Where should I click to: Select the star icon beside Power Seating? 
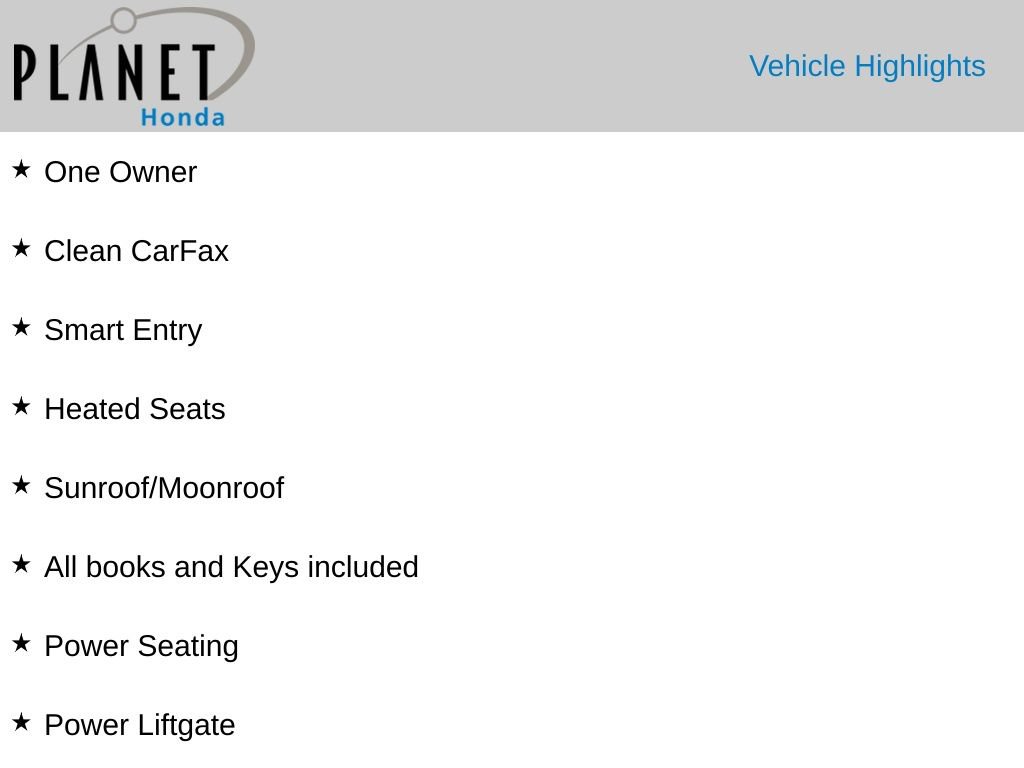[21, 643]
